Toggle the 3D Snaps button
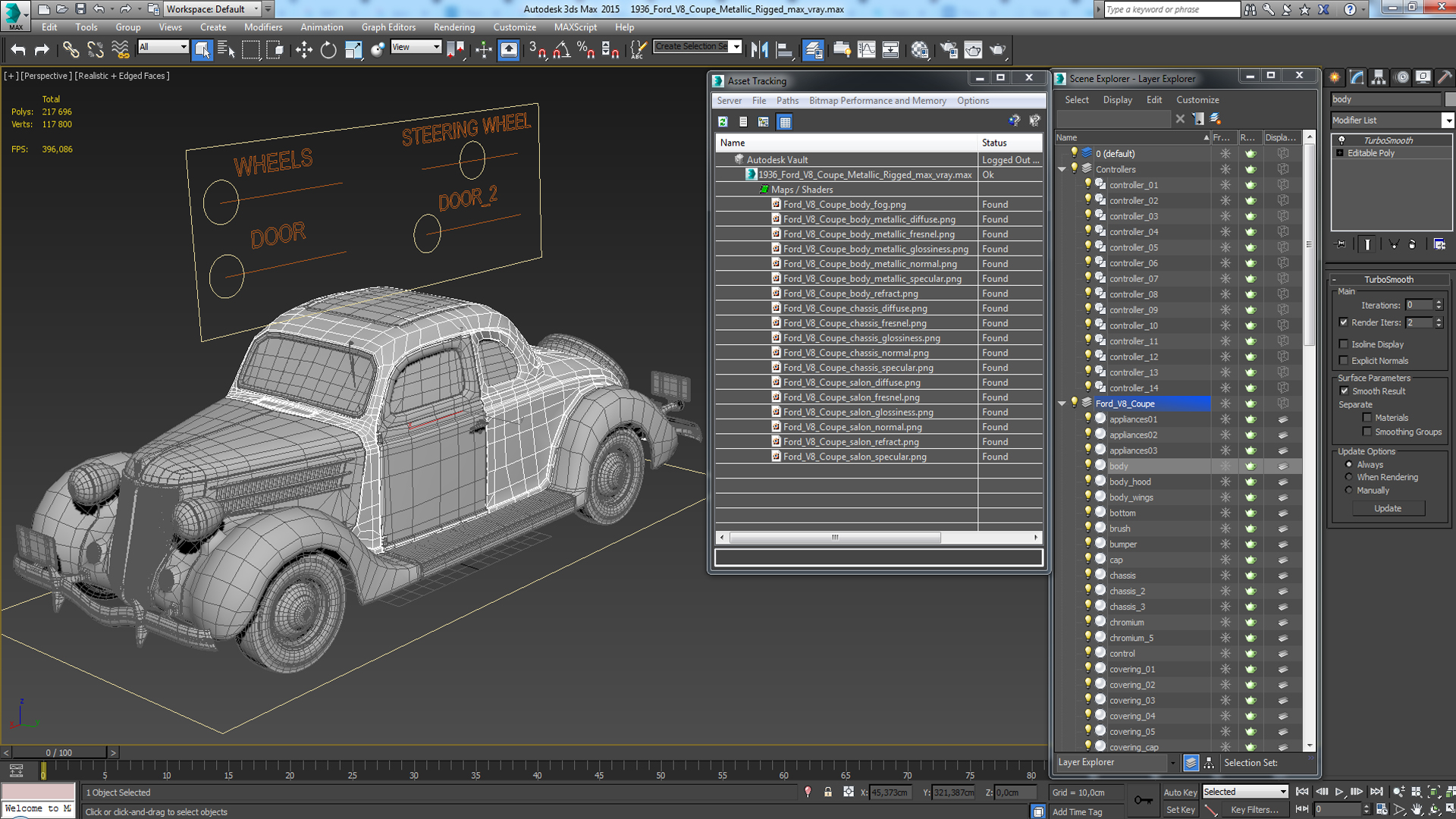The image size is (1456, 819). pos(537,50)
